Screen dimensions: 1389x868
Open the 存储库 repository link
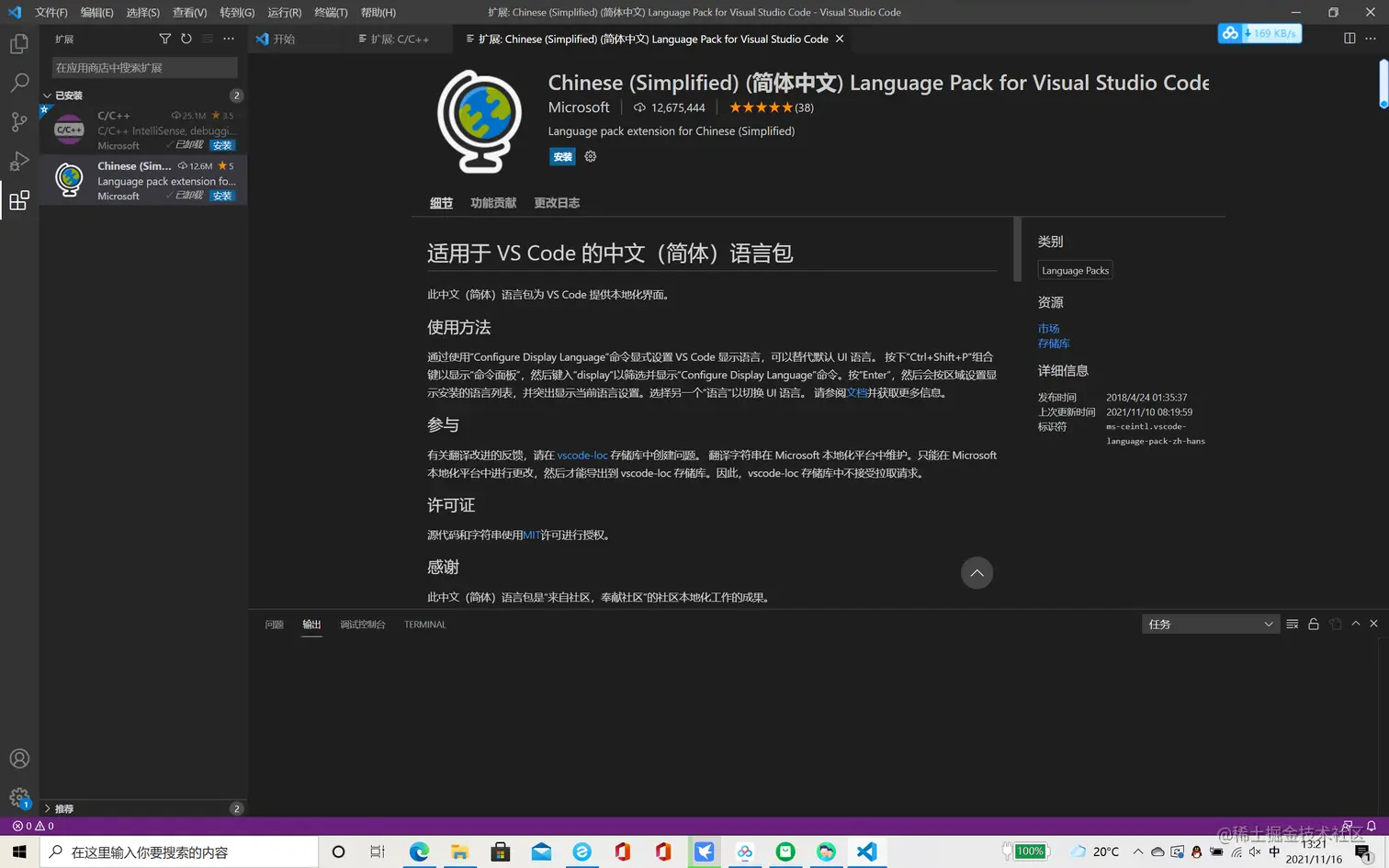click(1054, 344)
